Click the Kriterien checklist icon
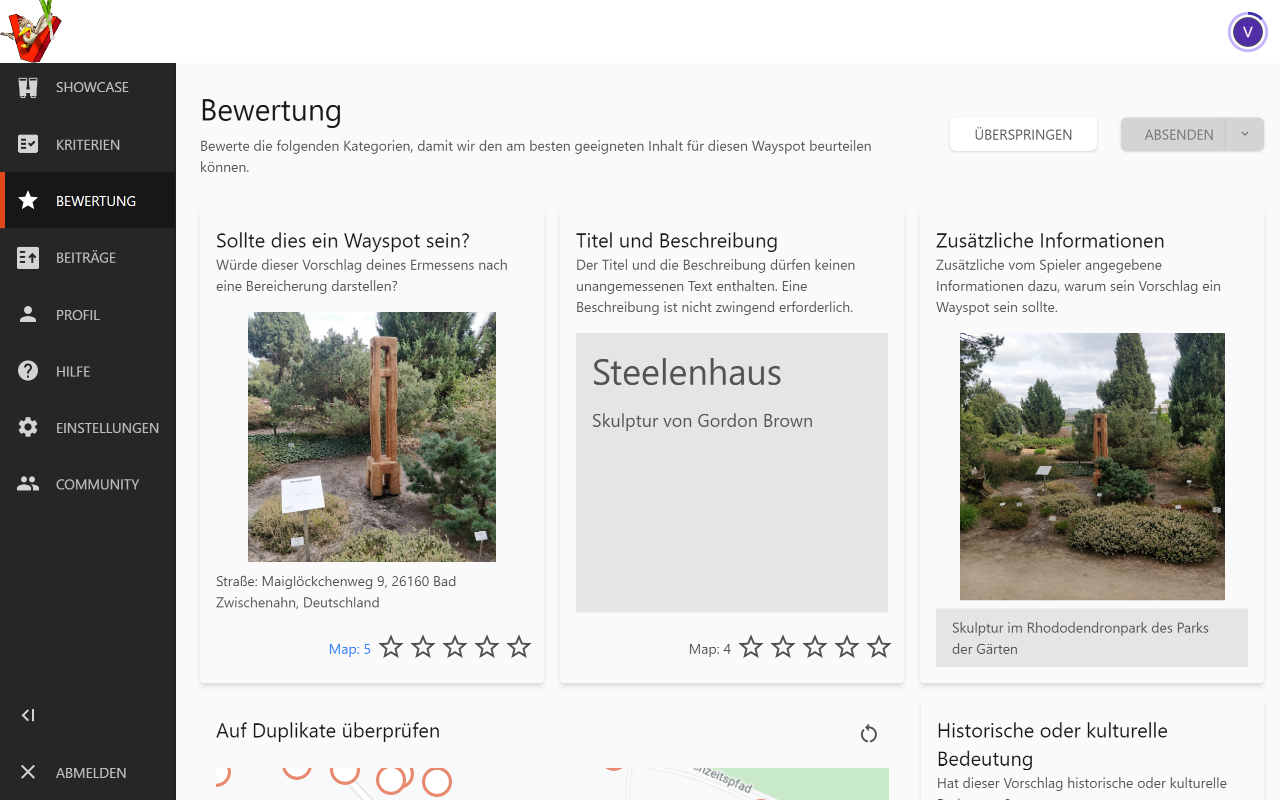 (28, 144)
